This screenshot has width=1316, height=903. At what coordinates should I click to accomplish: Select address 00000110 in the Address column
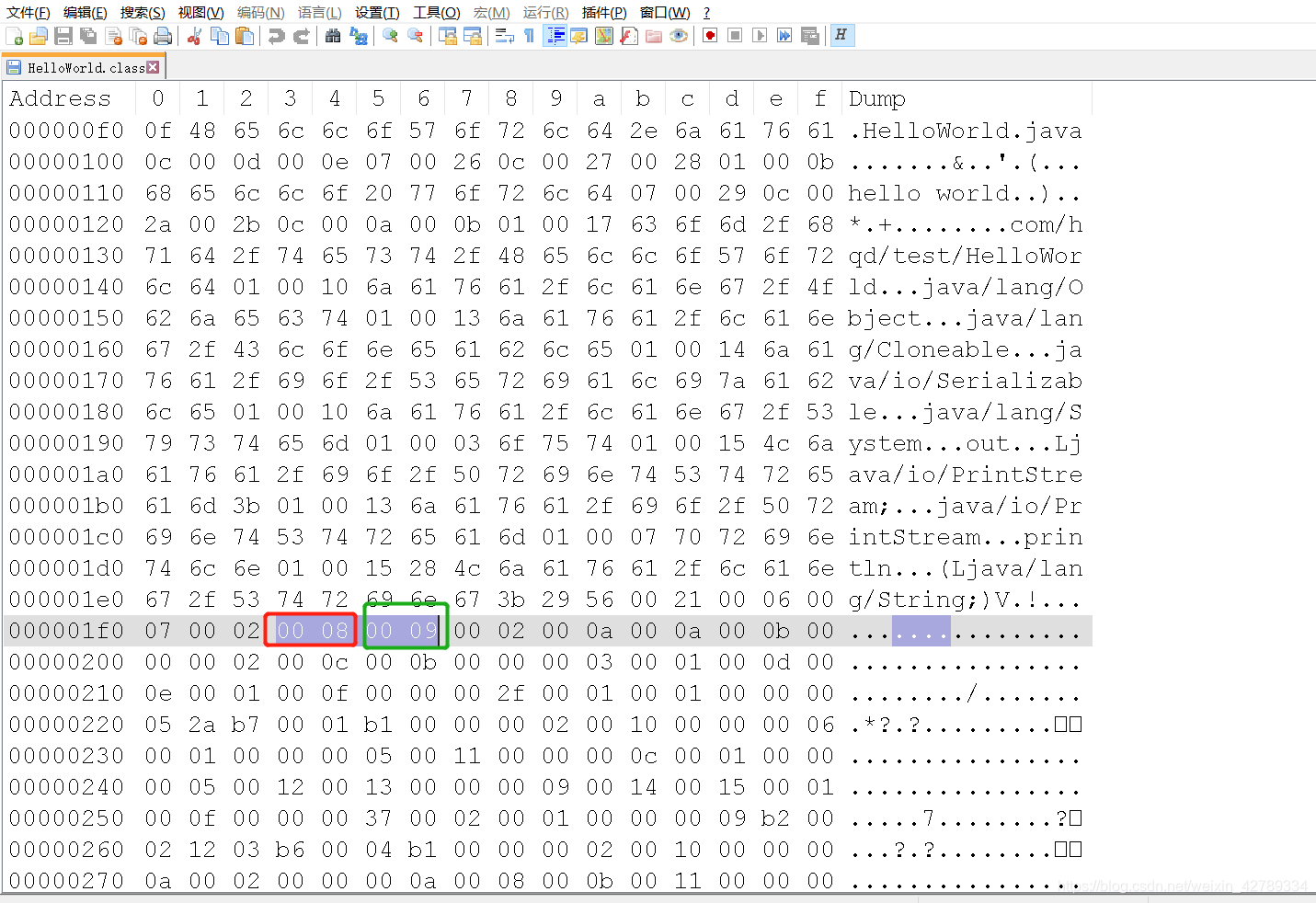tap(66, 193)
